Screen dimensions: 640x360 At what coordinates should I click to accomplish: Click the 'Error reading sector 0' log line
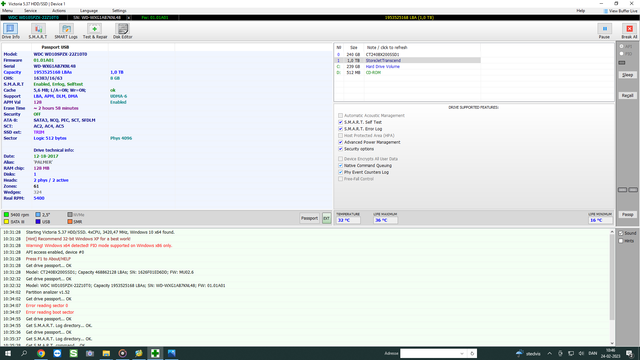[x=47, y=306]
